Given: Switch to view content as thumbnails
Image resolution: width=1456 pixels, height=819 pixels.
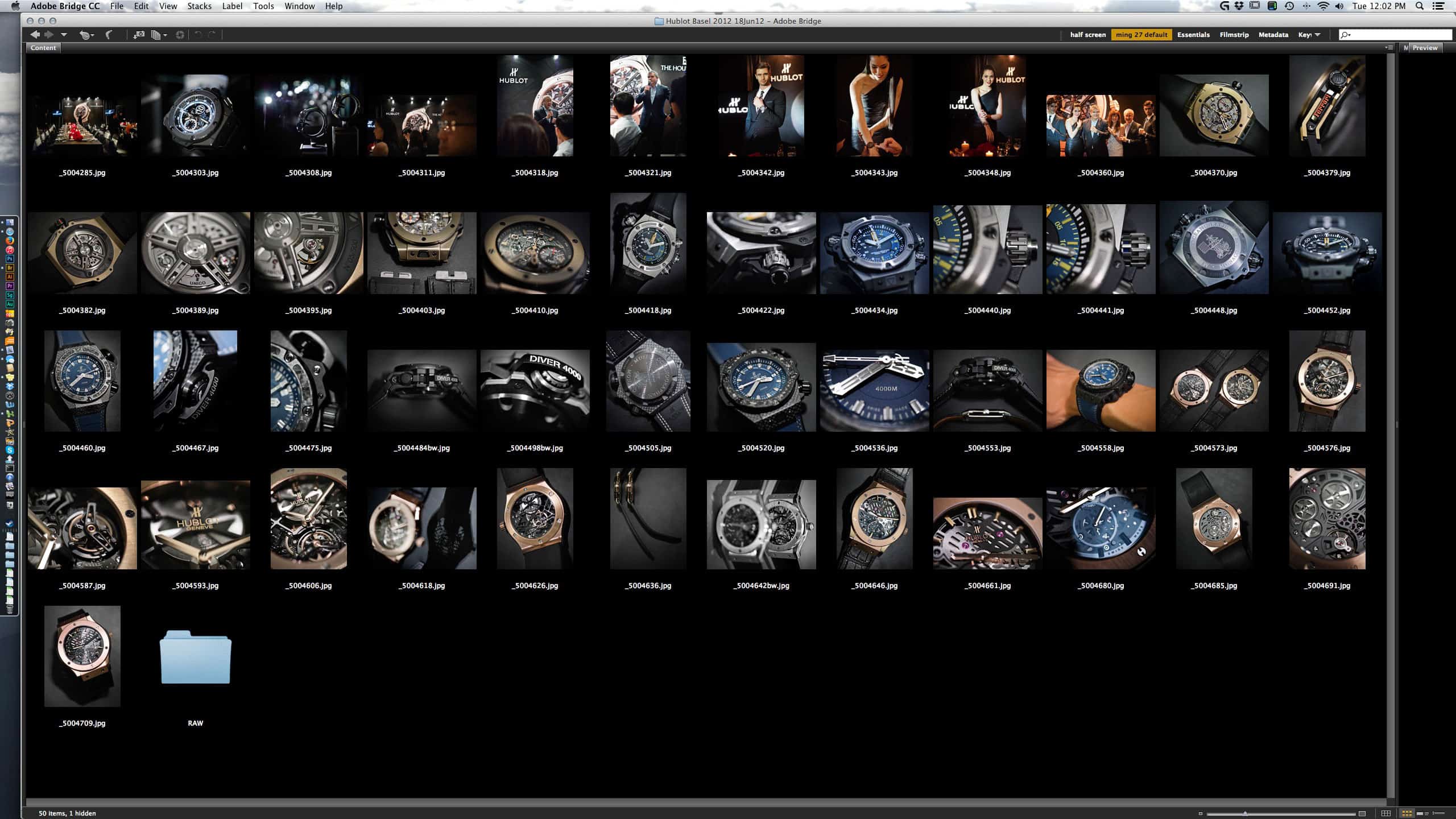Looking at the screenshot, I should click(x=1408, y=813).
